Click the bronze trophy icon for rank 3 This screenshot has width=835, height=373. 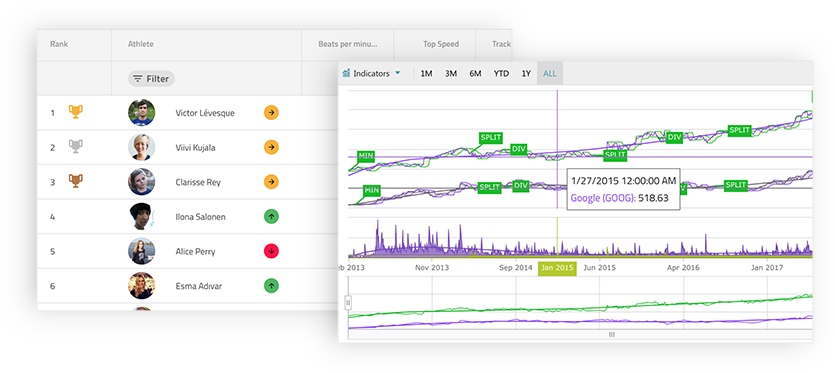tap(76, 181)
